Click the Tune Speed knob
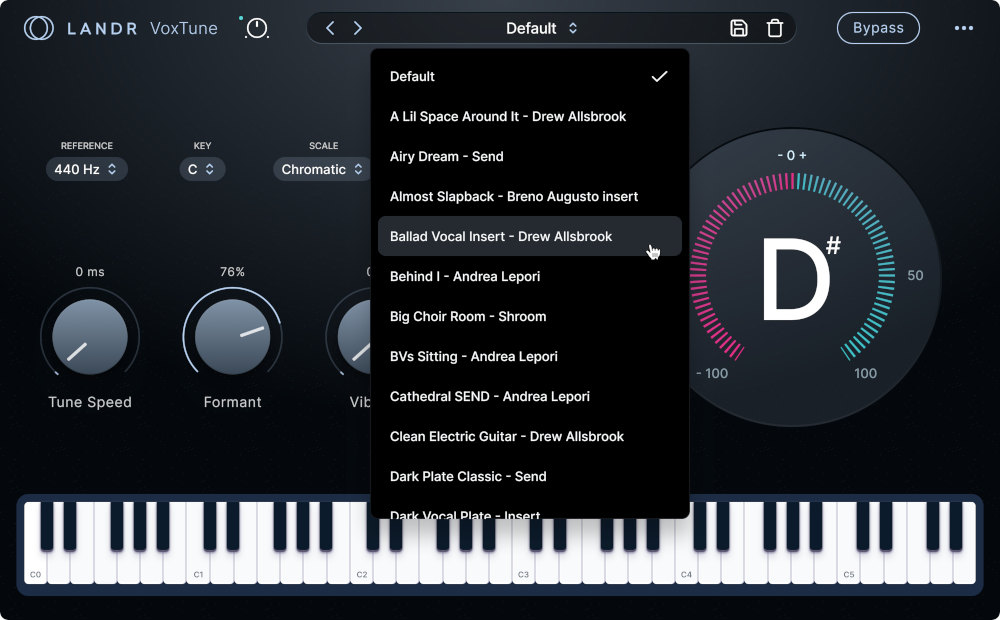Screen dimensions: 1000x620 tap(90, 334)
